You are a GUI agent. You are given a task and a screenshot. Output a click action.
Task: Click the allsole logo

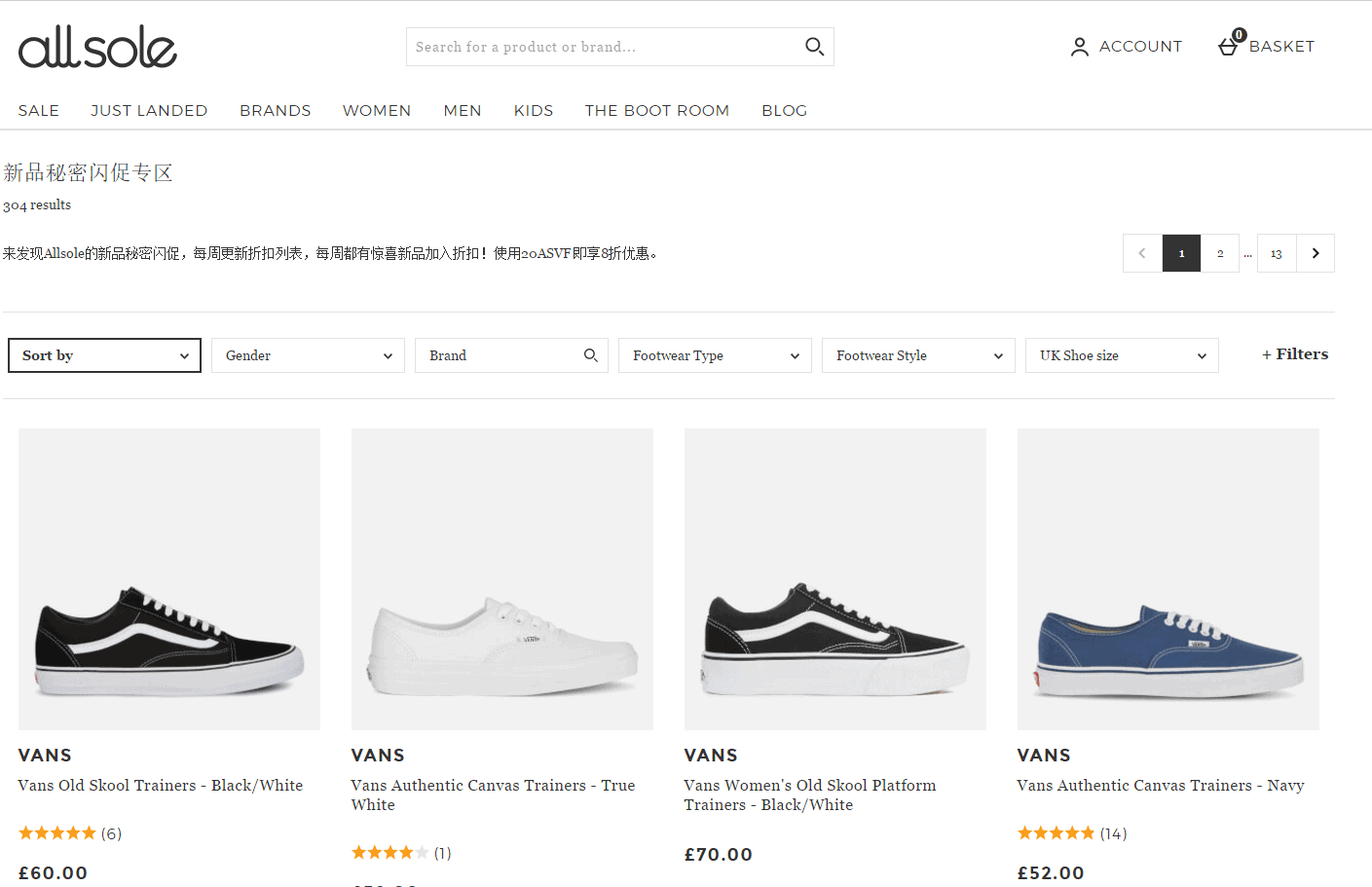point(97,47)
